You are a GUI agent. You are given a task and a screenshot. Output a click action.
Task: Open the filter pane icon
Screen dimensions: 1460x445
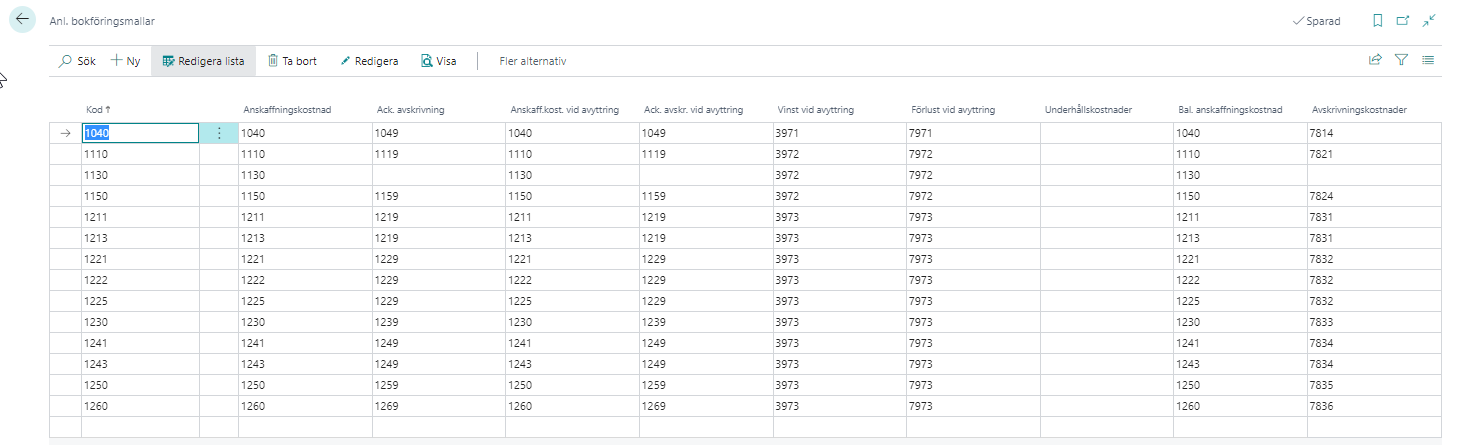(1401, 60)
